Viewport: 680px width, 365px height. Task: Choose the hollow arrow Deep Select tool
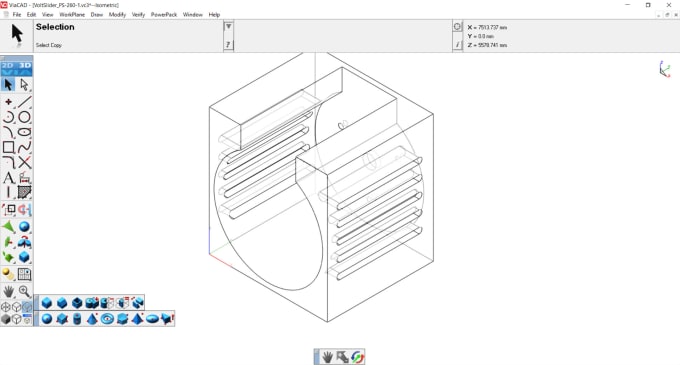coord(24,85)
